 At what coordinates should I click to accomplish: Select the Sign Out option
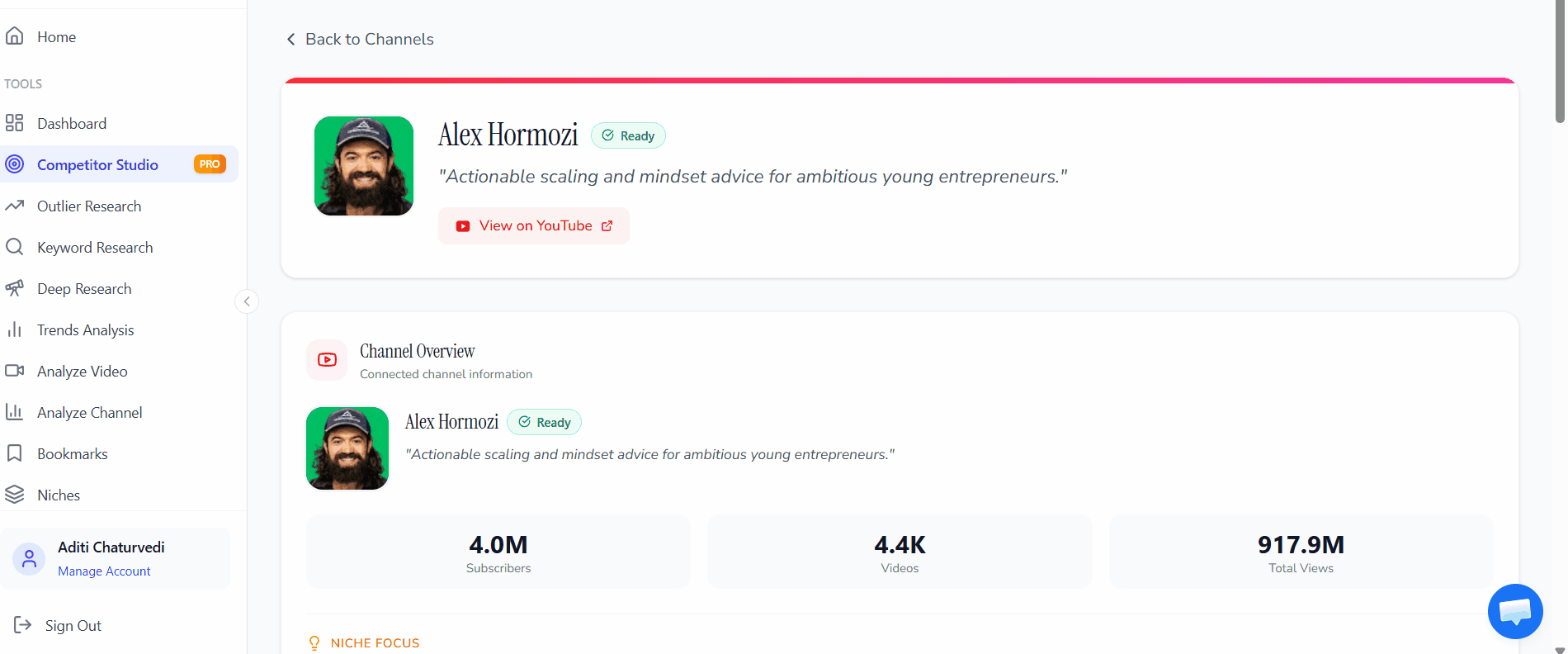tap(73, 625)
